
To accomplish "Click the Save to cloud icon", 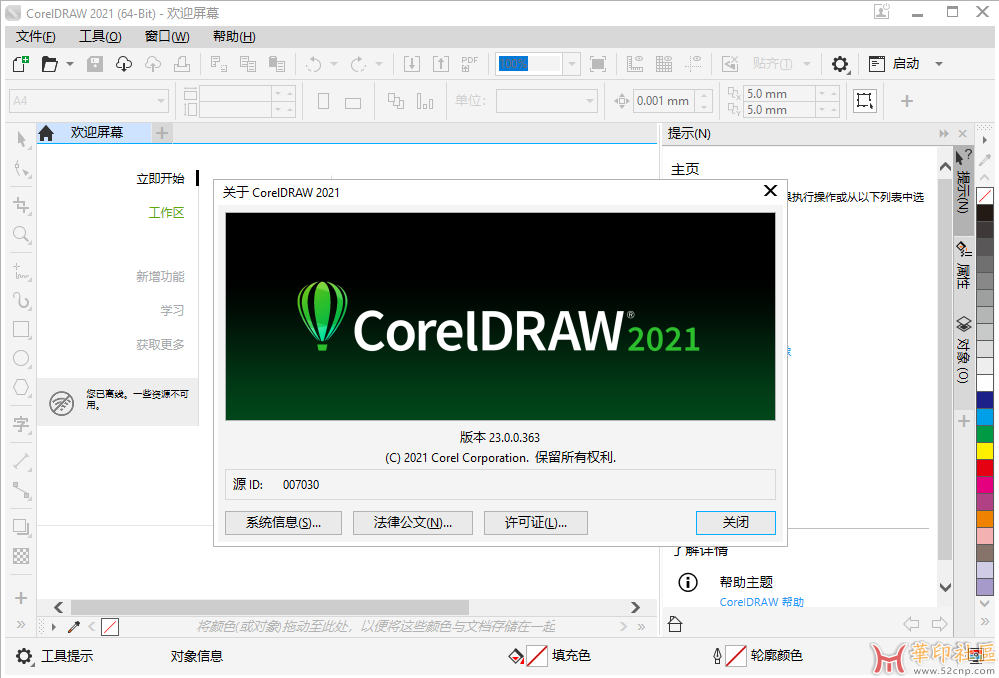I will (153, 64).
